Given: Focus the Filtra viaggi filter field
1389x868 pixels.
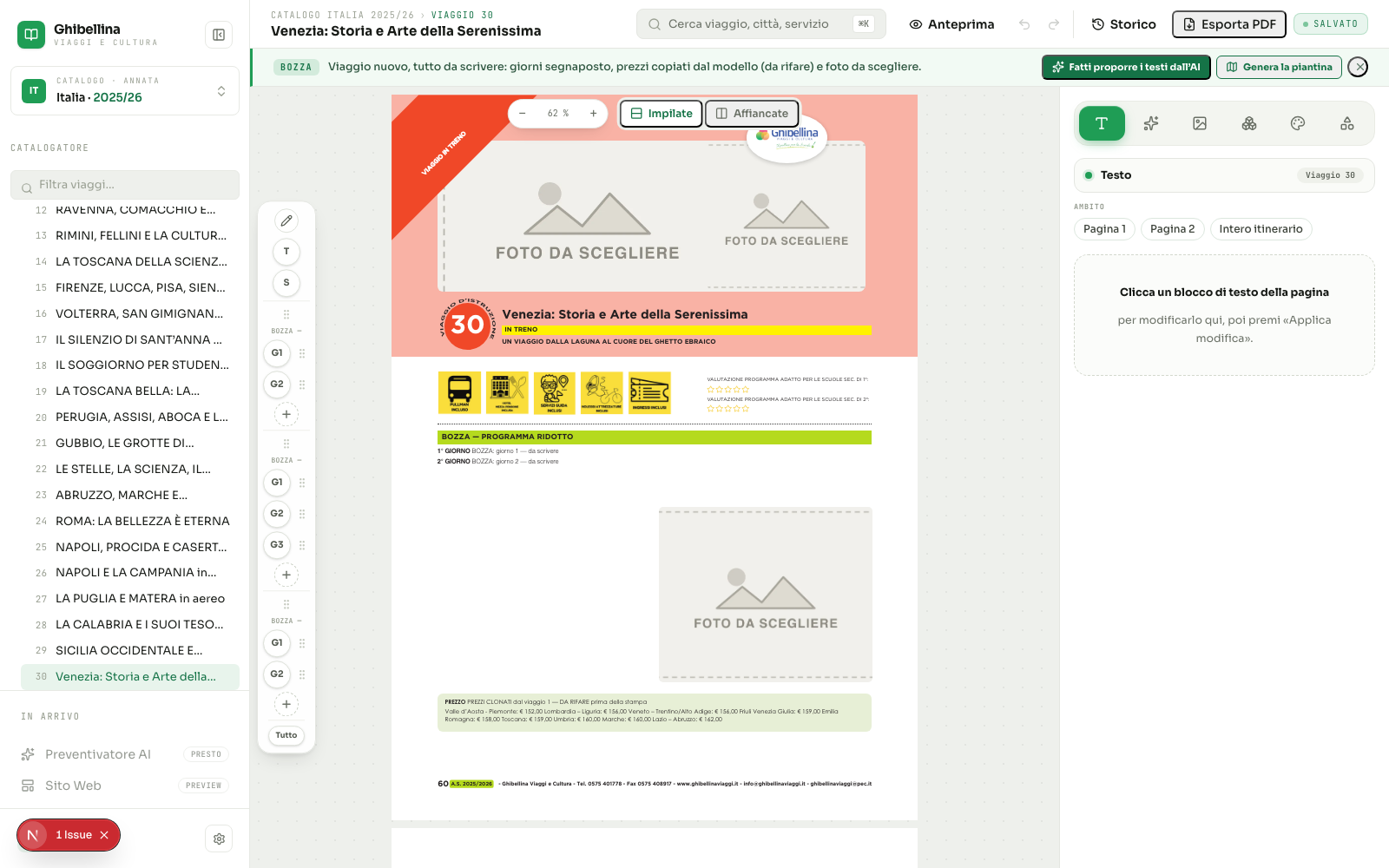Looking at the screenshot, I should click(125, 185).
